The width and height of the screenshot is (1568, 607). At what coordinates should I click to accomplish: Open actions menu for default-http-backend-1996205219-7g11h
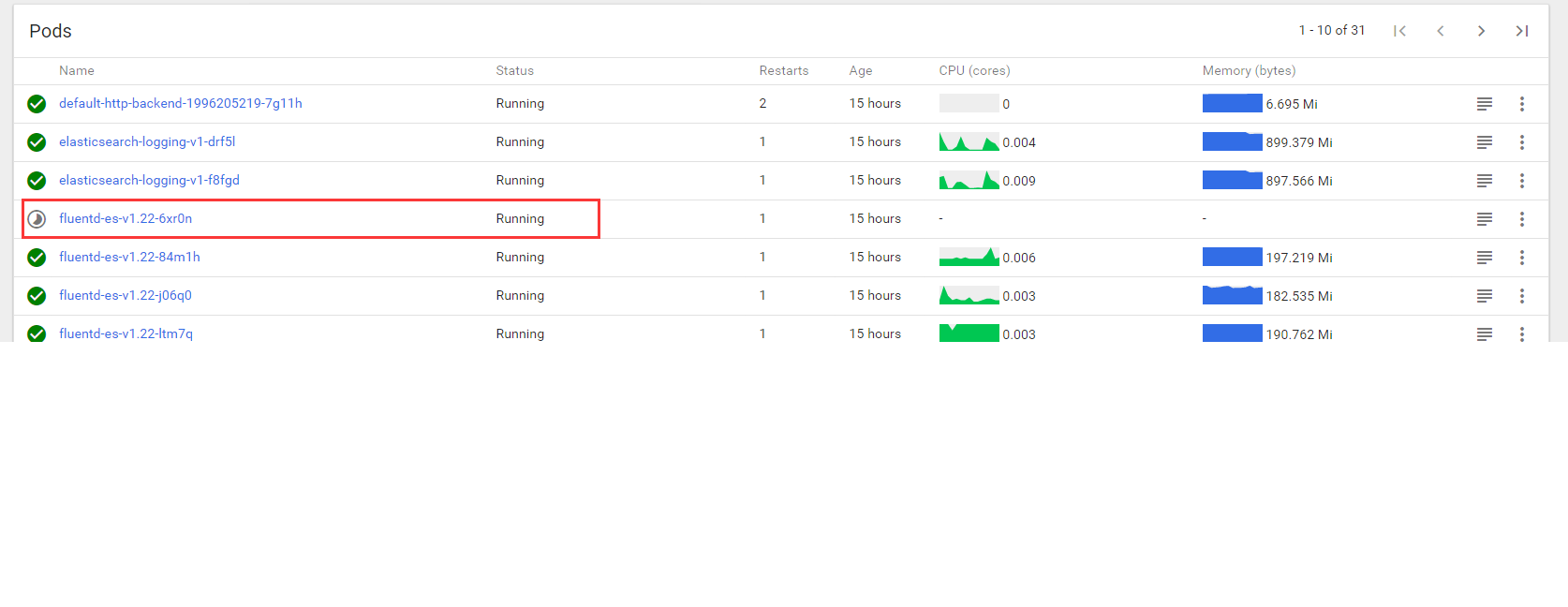[1522, 104]
